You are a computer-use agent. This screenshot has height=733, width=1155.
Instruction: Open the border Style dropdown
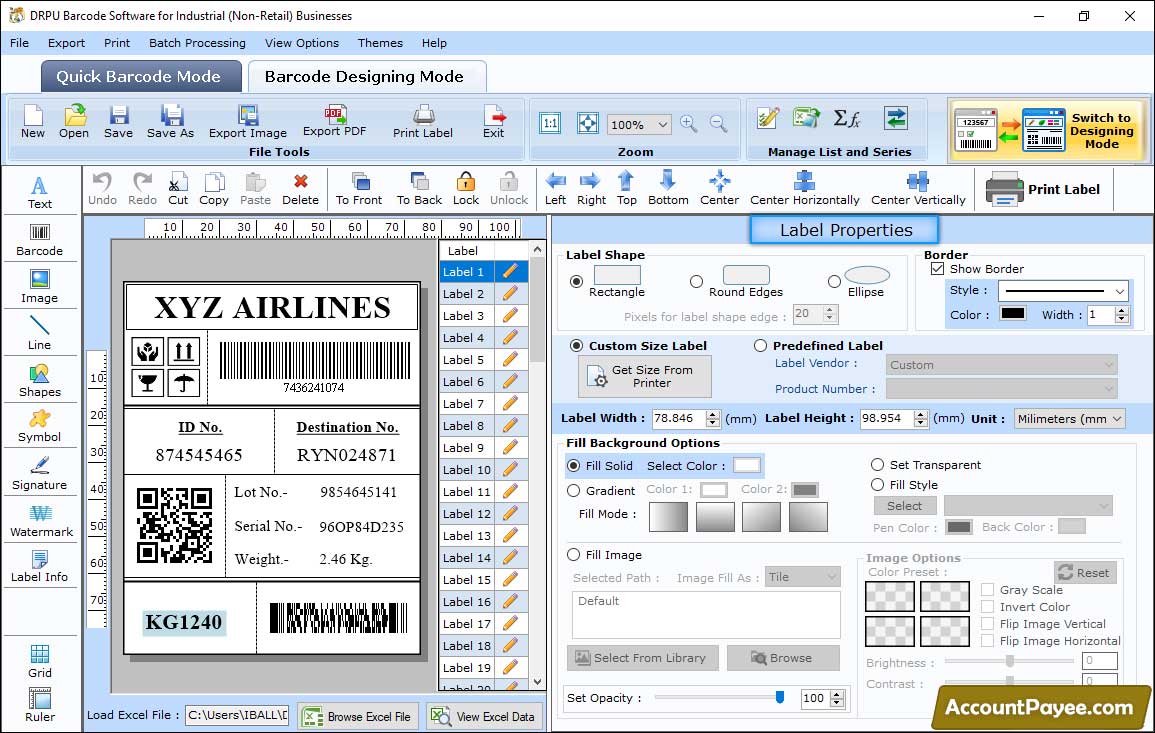[1120, 291]
